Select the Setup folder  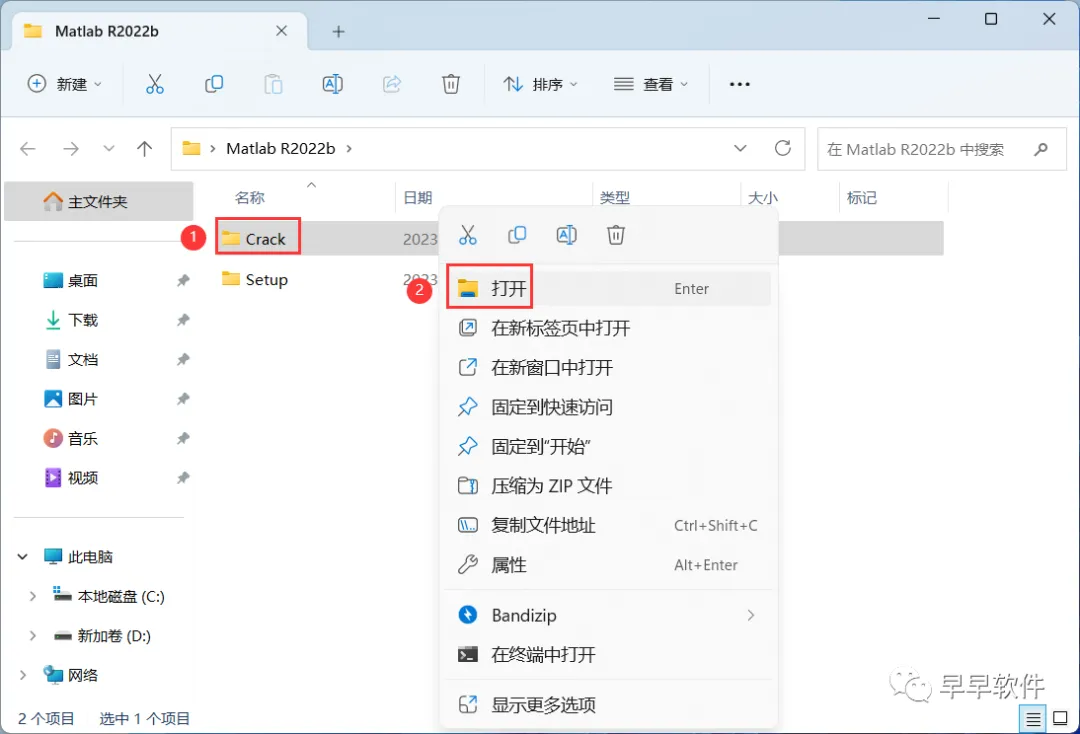click(x=255, y=280)
